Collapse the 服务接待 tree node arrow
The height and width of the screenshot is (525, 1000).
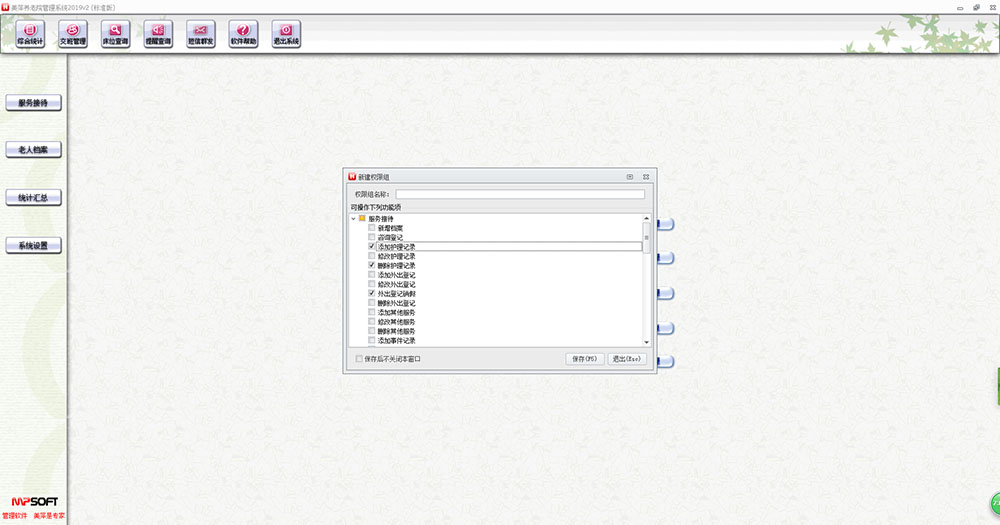tap(352, 218)
